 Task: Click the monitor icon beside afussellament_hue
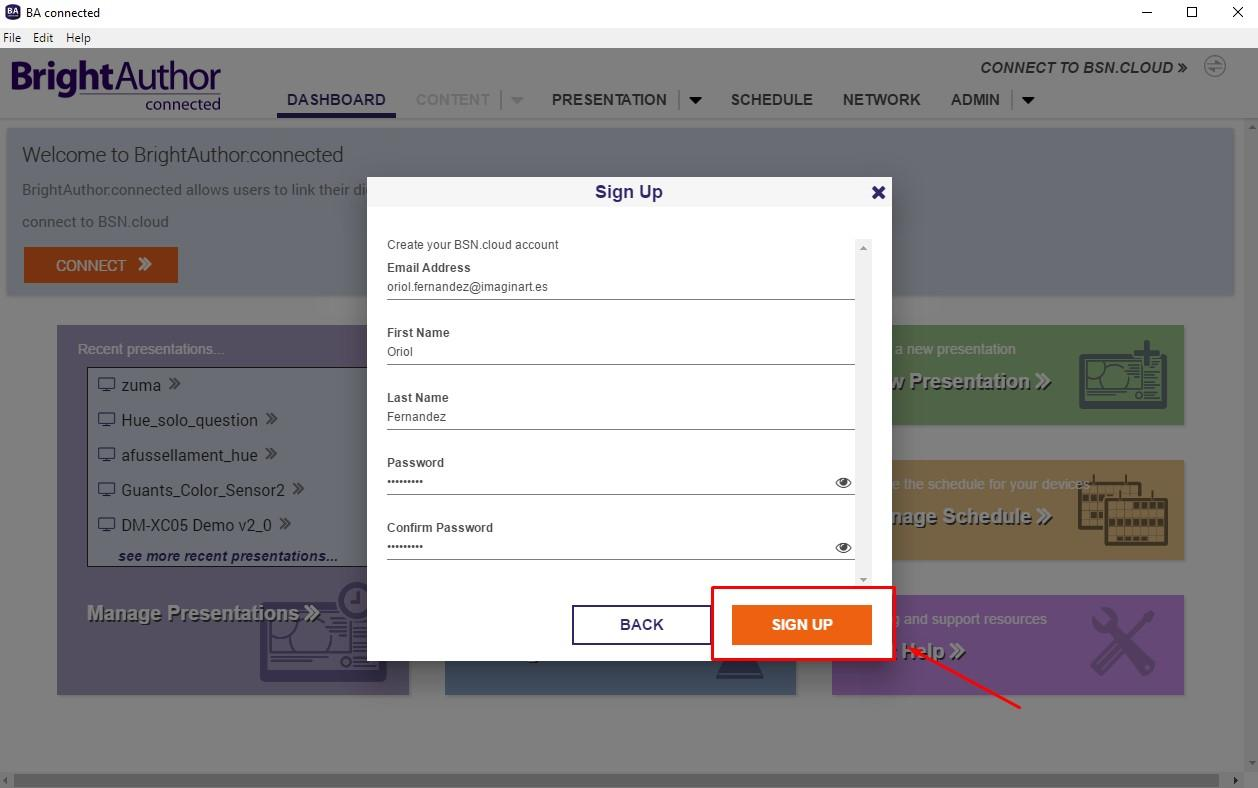(x=106, y=454)
